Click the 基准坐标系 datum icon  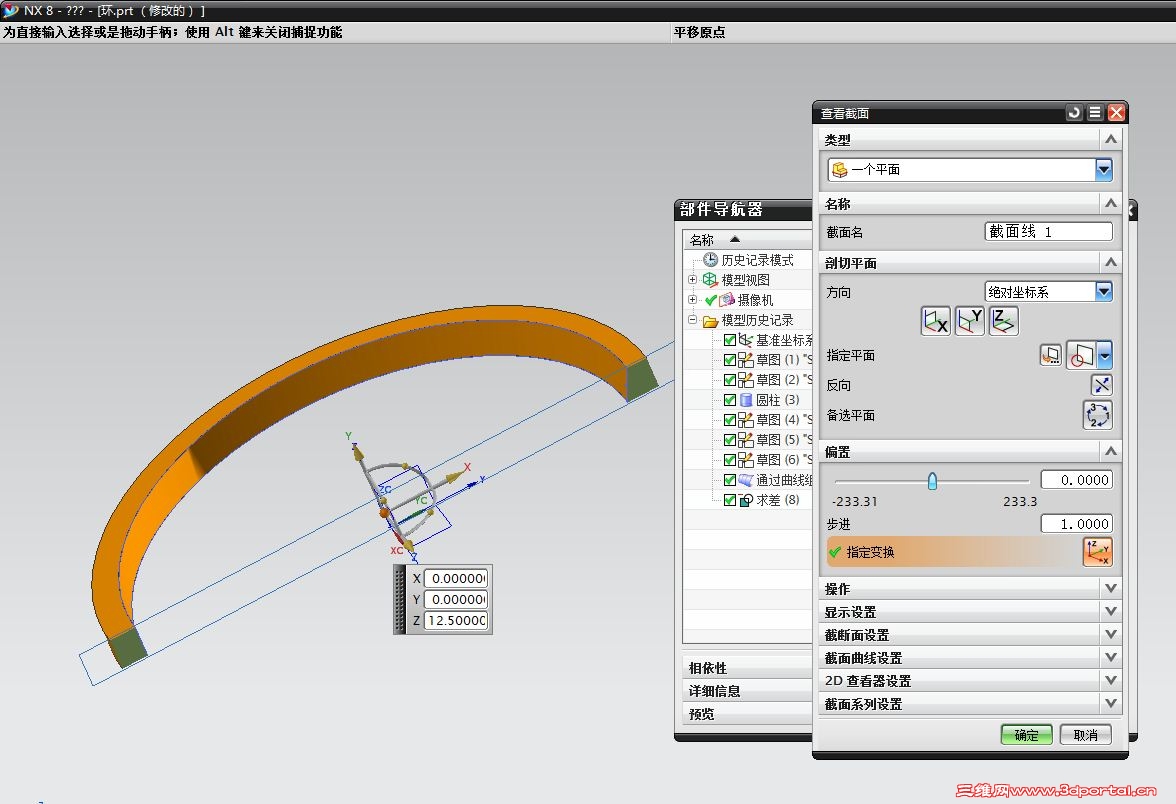(745, 340)
